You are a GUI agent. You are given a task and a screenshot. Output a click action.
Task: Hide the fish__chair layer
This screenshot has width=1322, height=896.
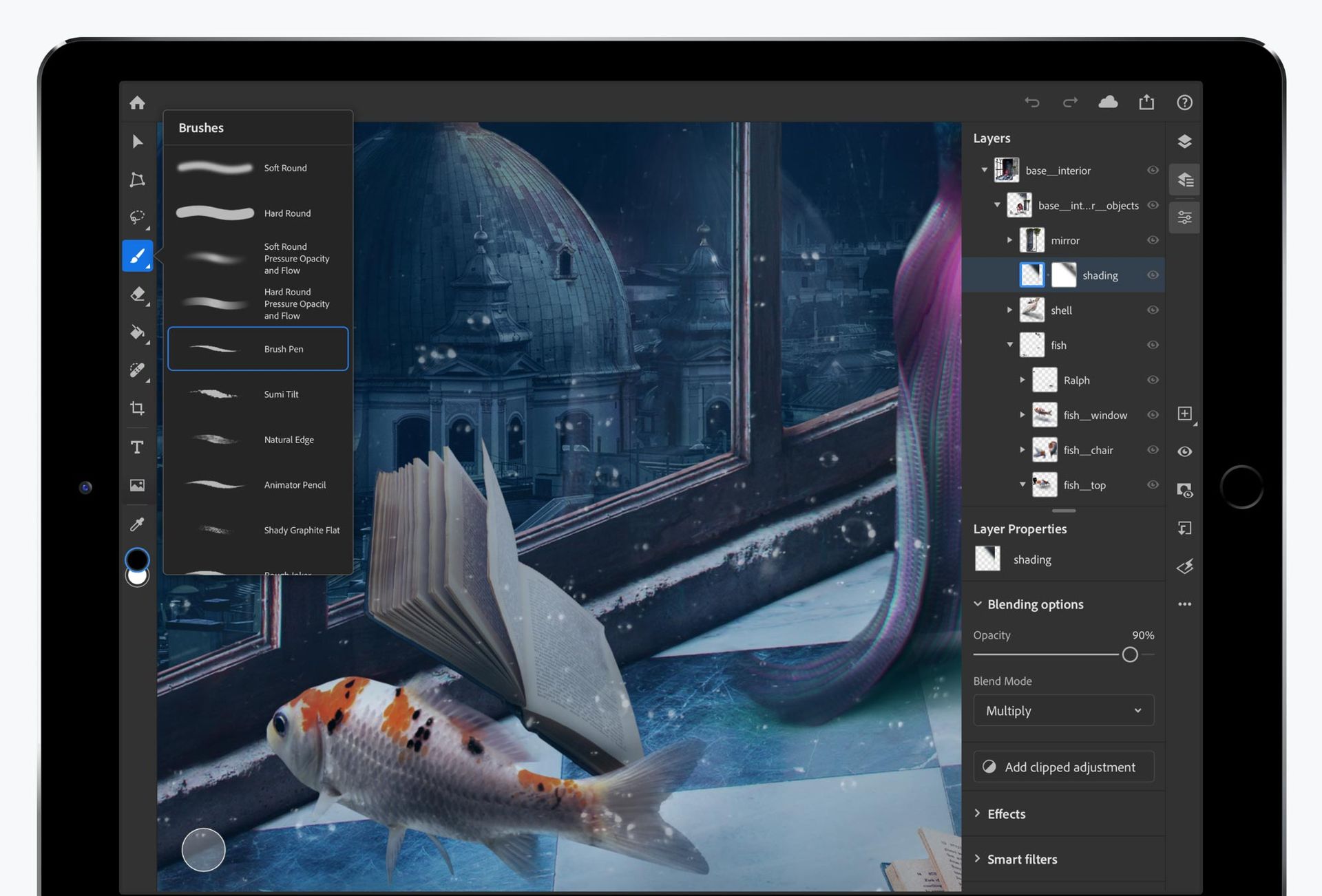coord(1153,449)
